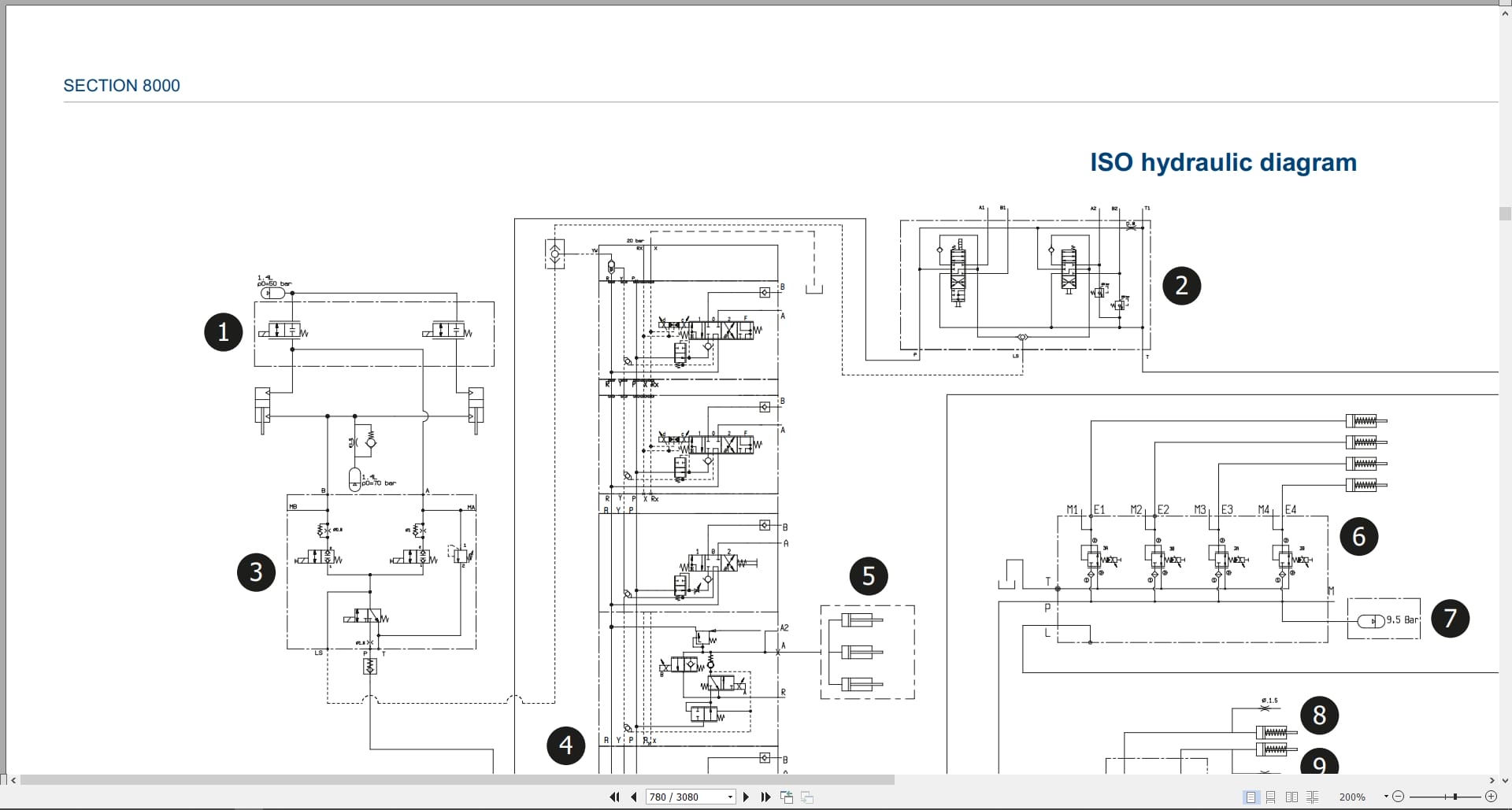Zoom out with the minus icon
Viewport: 1512px width, 810px height.
point(1399,797)
